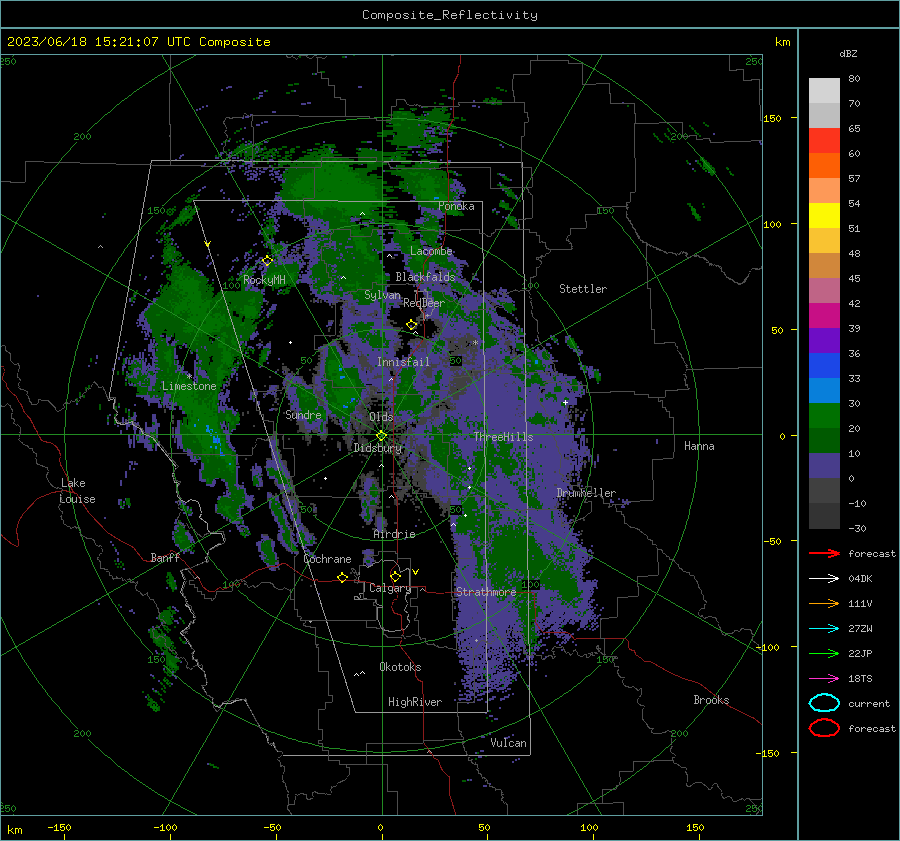Select the yellow 51-54 dBZ color swatch
Viewport: 900px width, 841px height.
click(x=824, y=216)
